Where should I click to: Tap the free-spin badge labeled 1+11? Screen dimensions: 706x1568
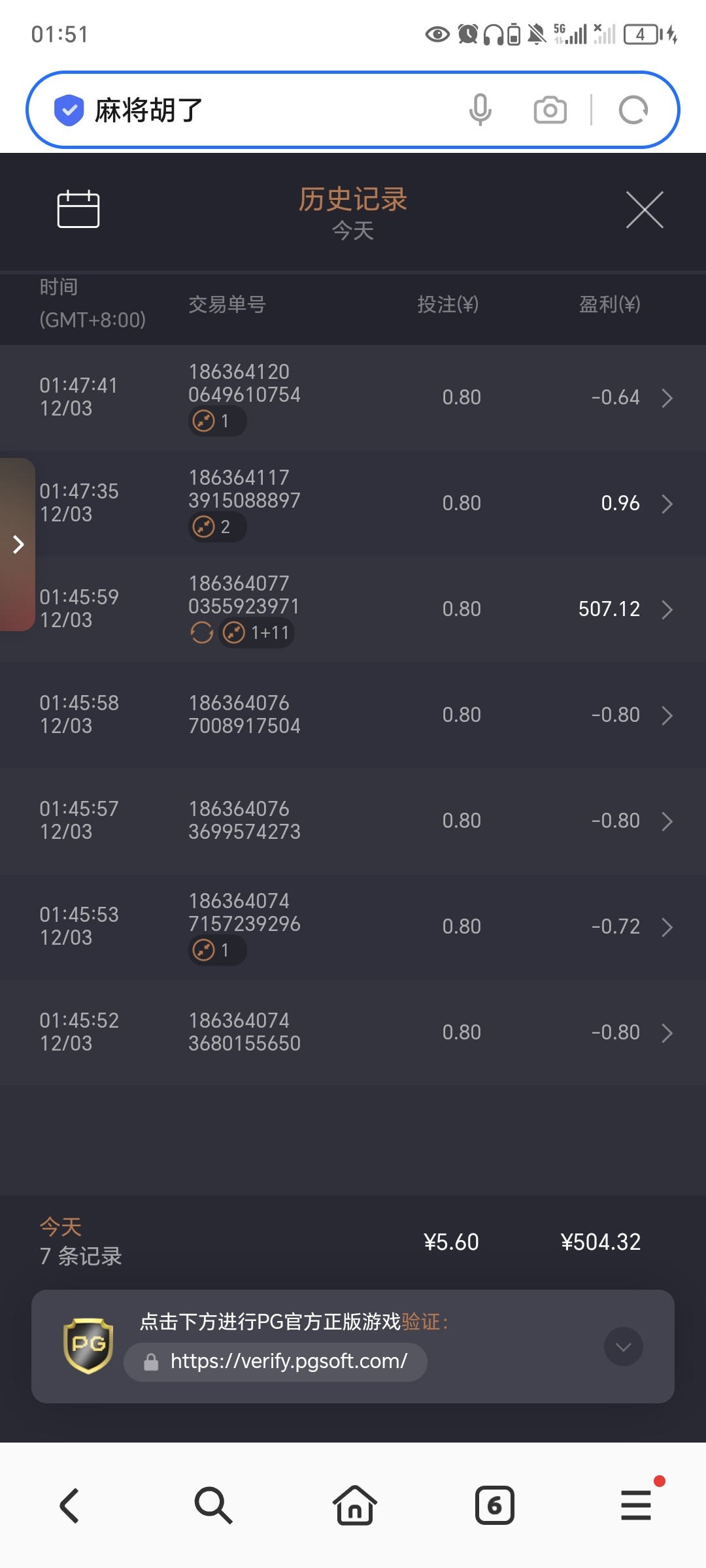pyautogui.click(x=256, y=632)
